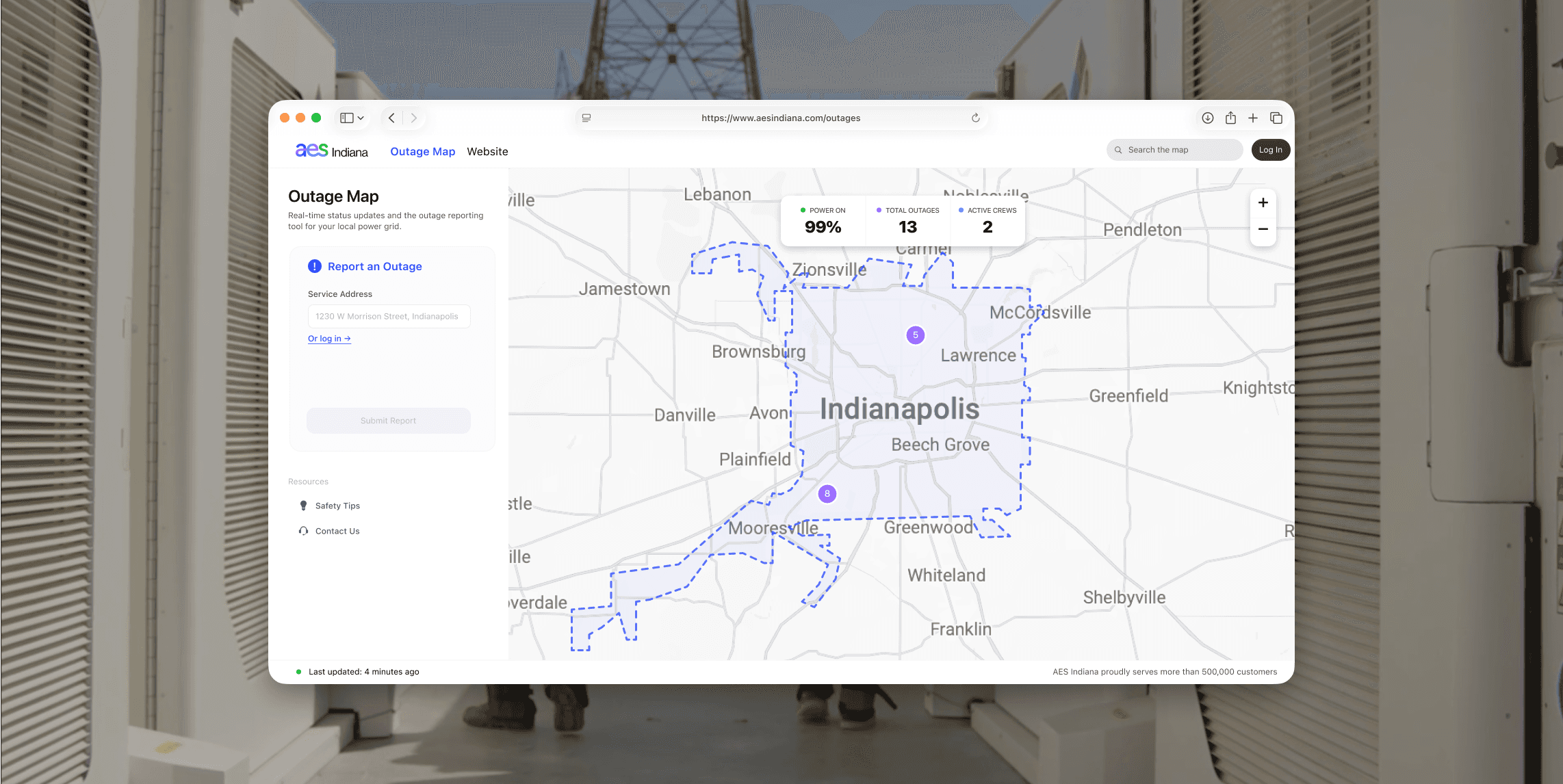Click the 'Or log in' link
1563x784 pixels.
pyautogui.click(x=329, y=339)
